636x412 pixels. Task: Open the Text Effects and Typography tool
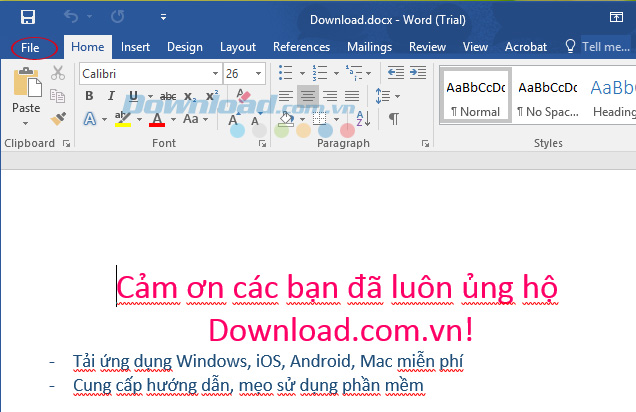point(90,119)
